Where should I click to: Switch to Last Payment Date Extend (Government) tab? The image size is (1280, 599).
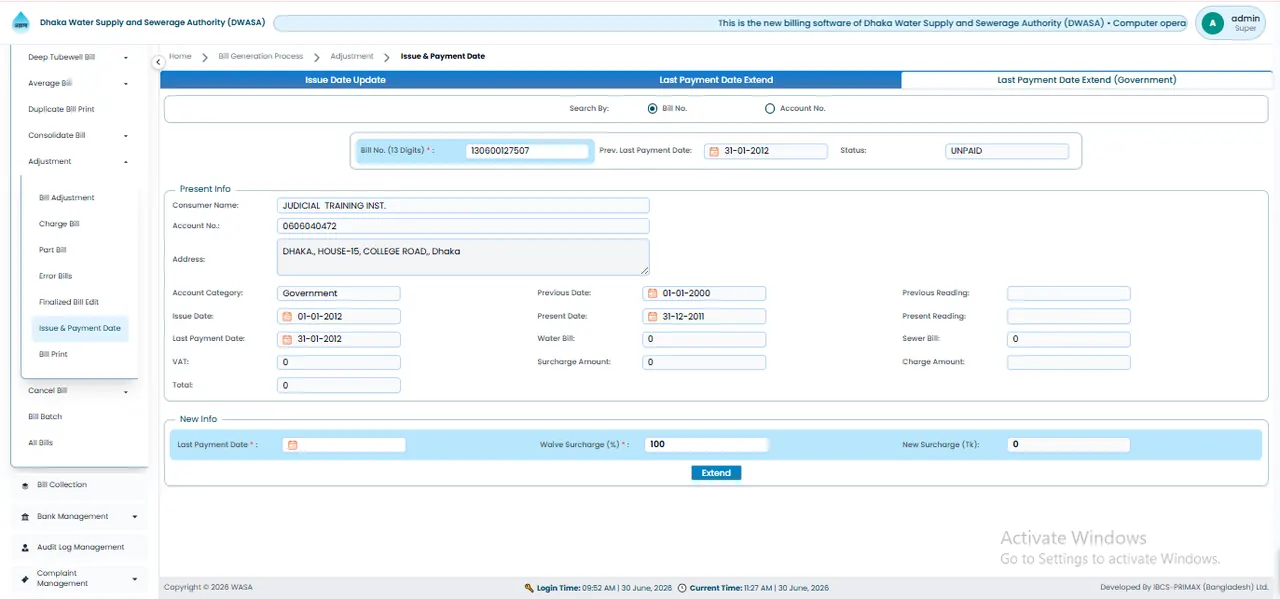[1087, 80]
